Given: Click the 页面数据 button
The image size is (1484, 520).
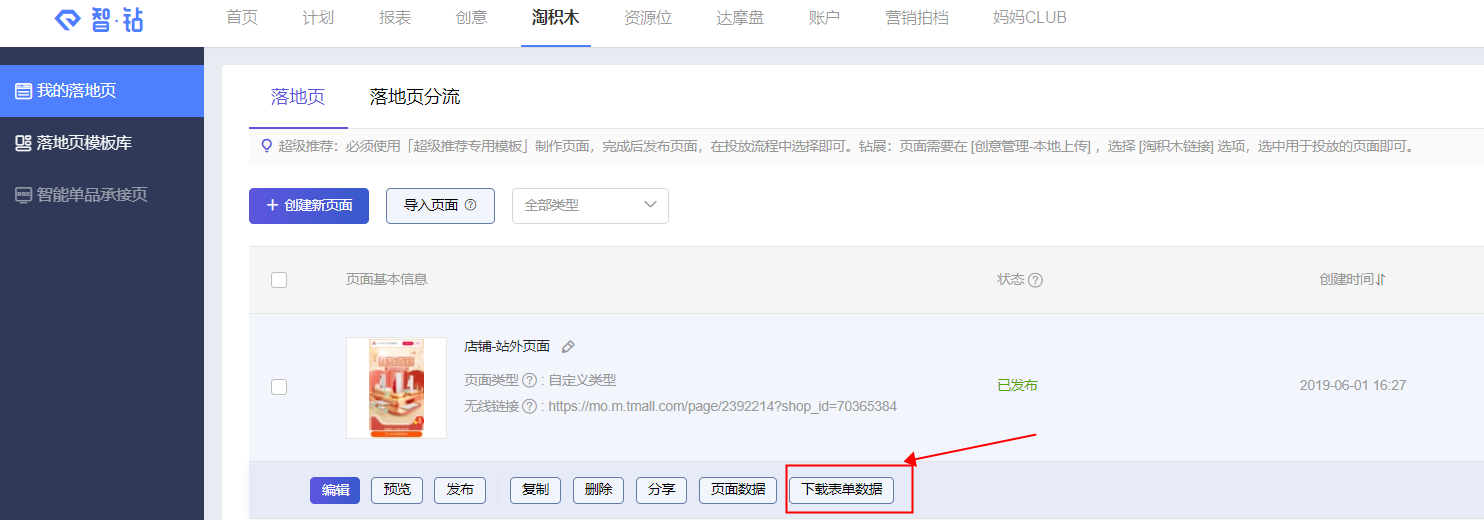Looking at the screenshot, I should [738, 490].
